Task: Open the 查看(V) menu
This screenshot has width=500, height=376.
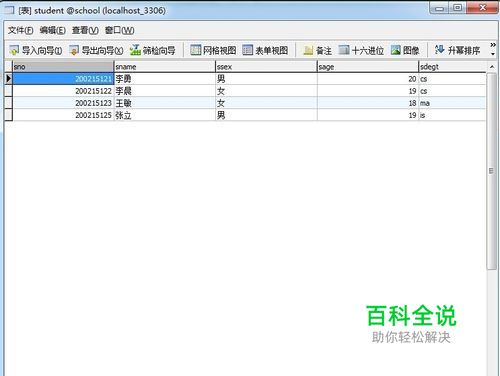Action: (x=85, y=30)
